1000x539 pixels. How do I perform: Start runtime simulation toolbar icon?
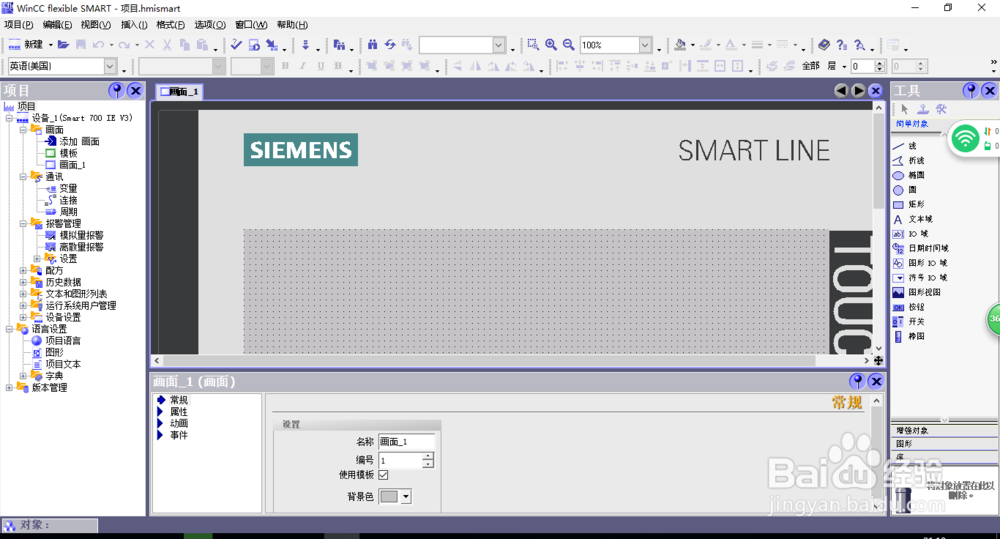(254, 45)
